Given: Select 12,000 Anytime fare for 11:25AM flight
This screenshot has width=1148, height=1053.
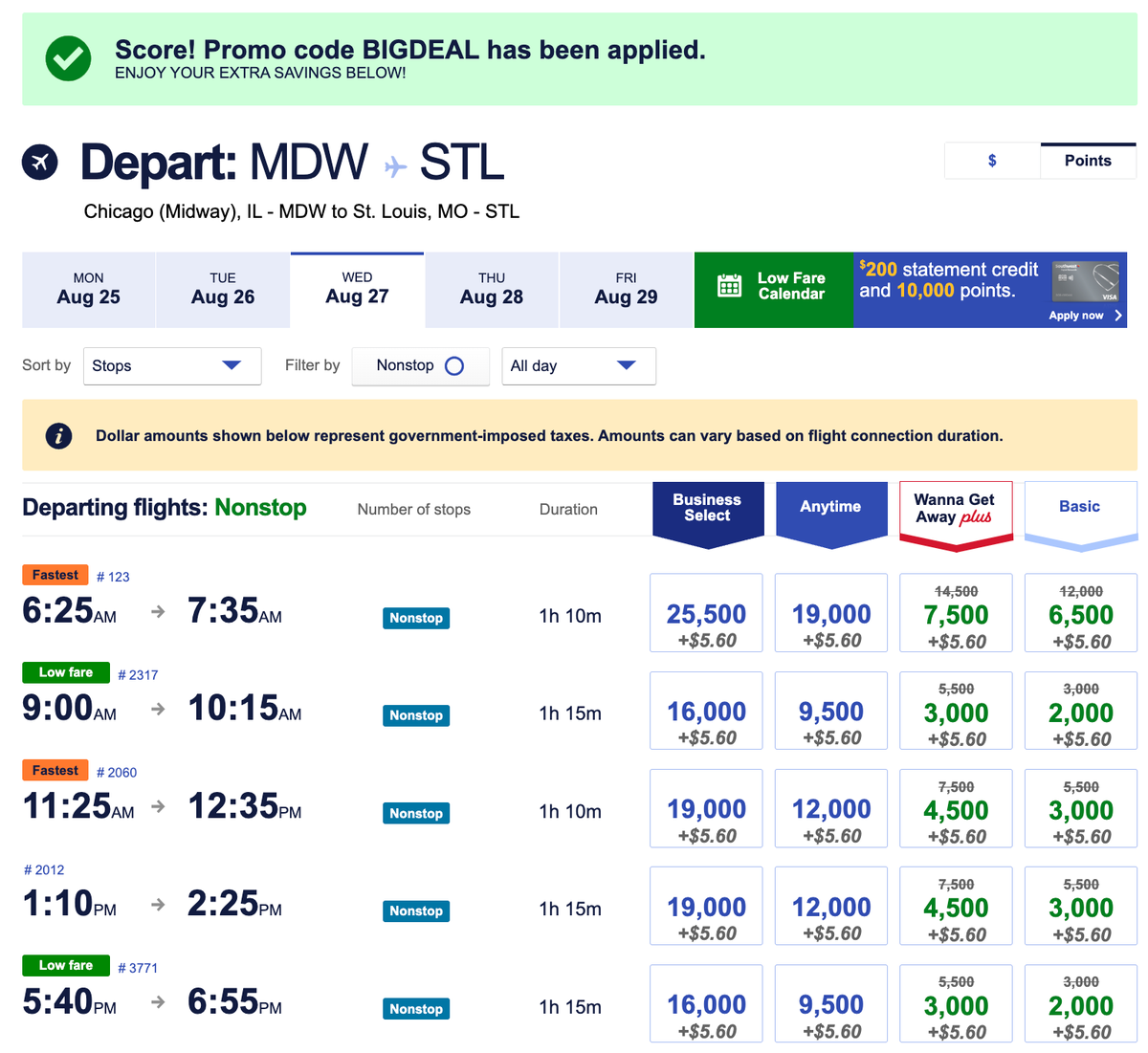Looking at the screenshot, I should click(x=831, y=808).
